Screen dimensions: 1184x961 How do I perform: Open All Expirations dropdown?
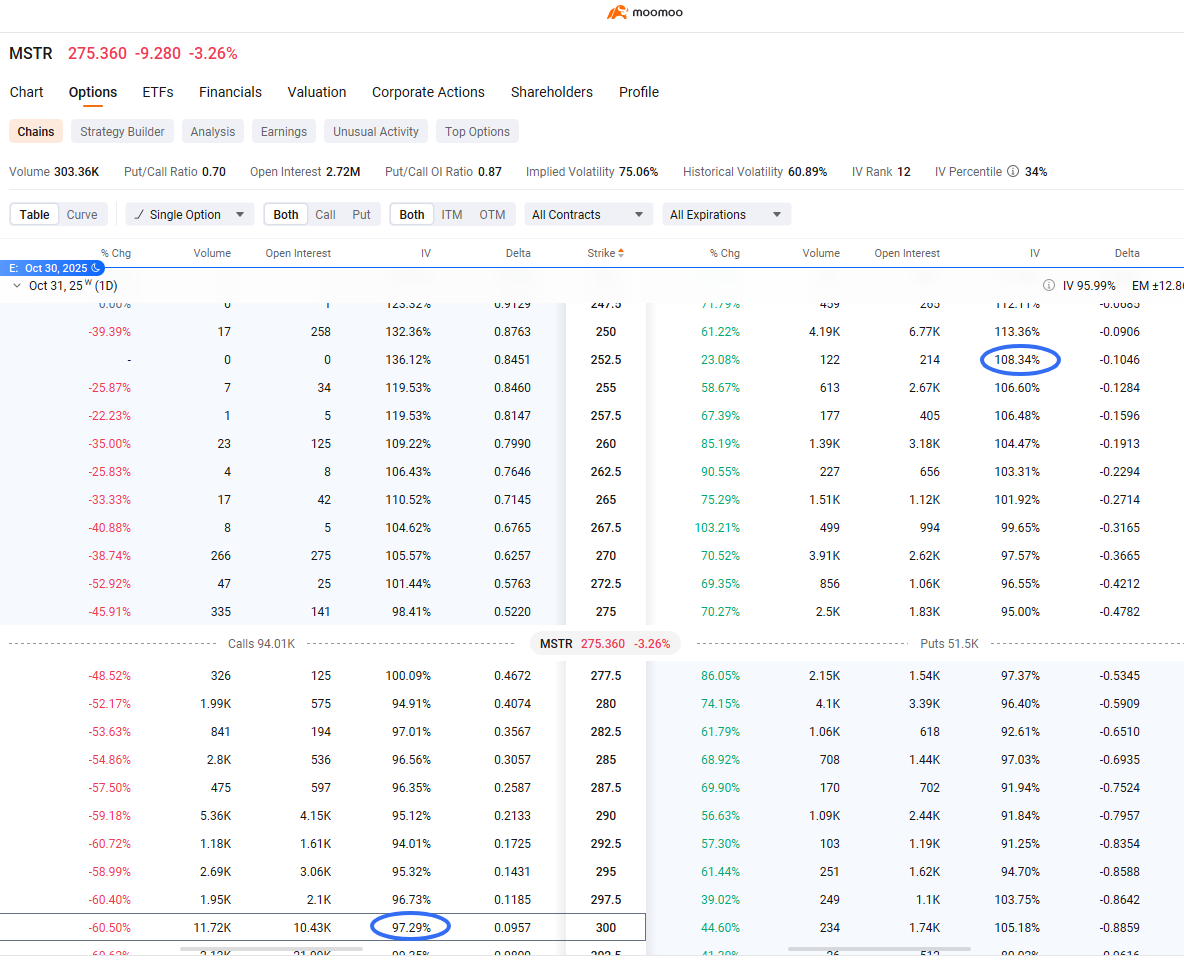tap(726, 214)
